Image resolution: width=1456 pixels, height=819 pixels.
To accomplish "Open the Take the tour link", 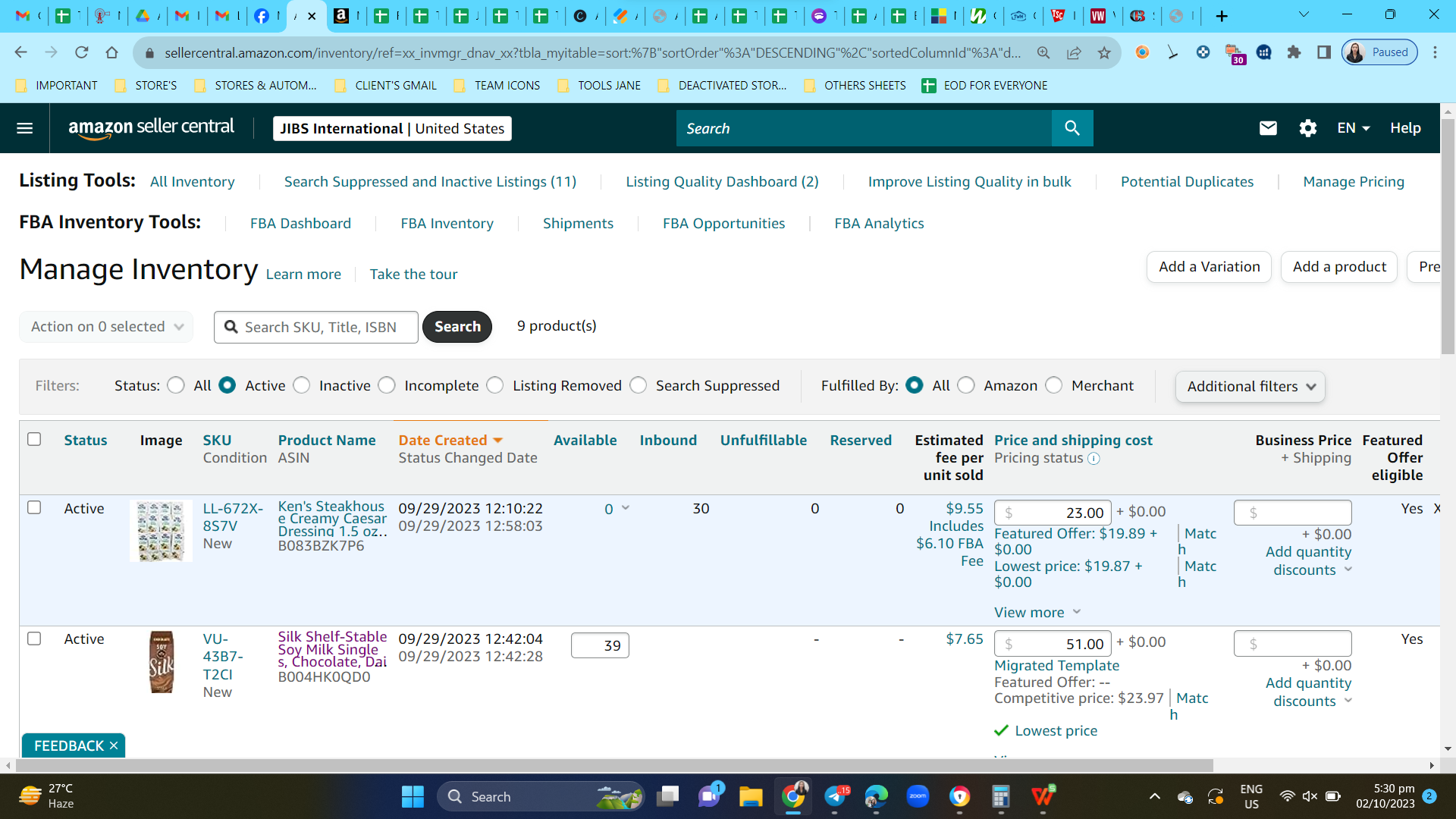I will coord(413,275).
